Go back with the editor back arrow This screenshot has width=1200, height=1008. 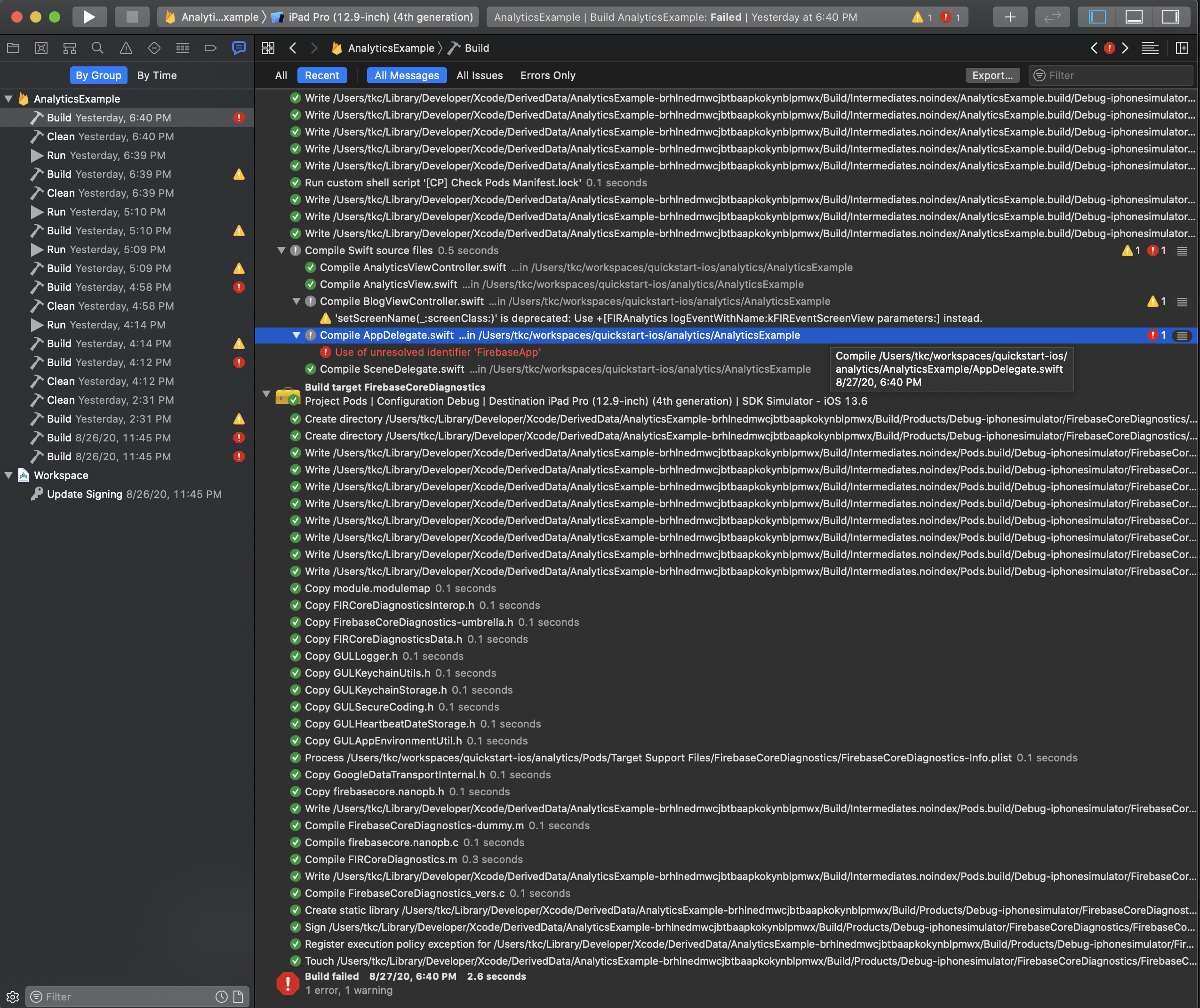293,48
